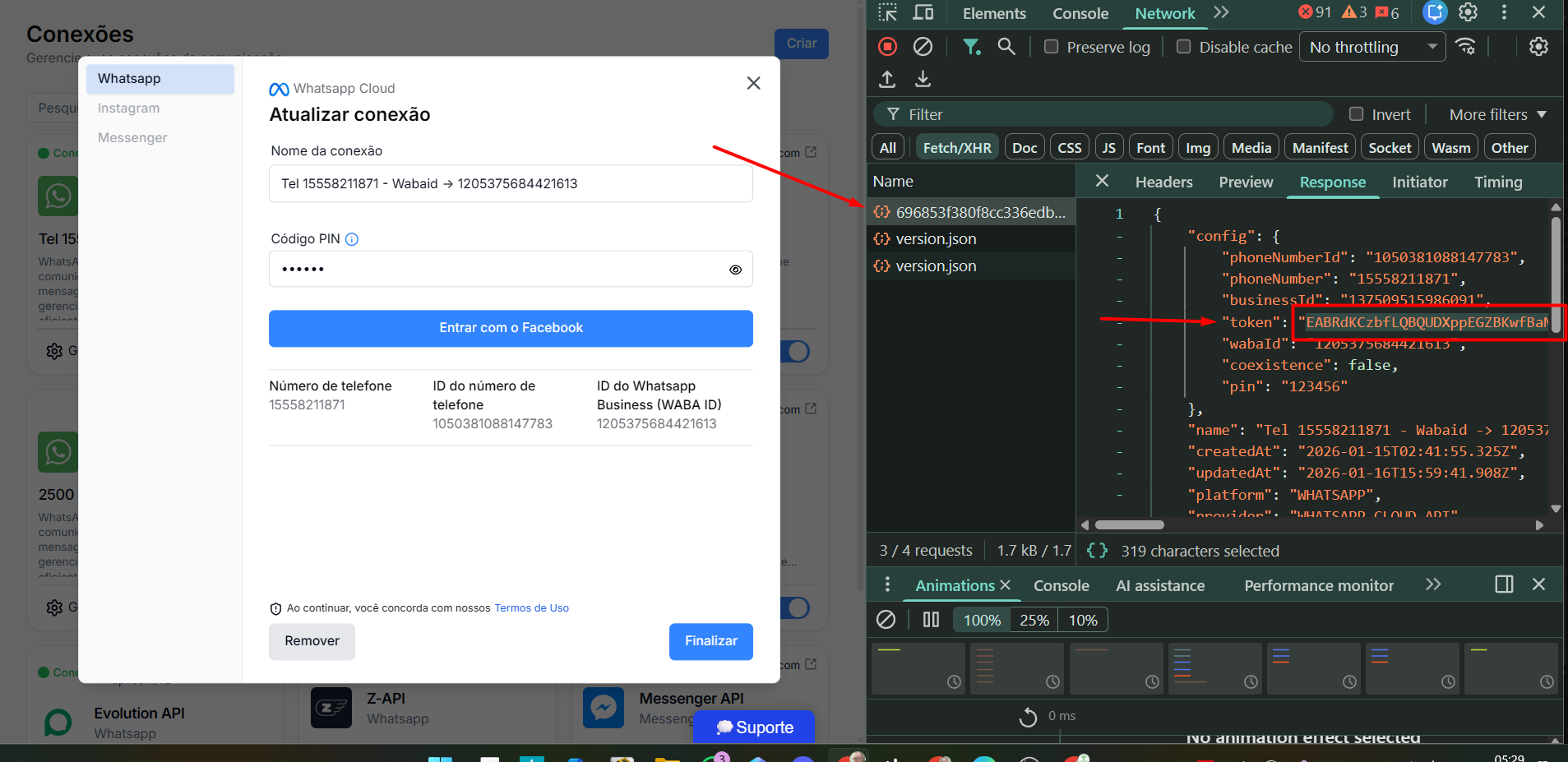The height and width of the screenshot is (762, 1568).
Task: Toggle the device toolbar icon
Action: (923, 12)
